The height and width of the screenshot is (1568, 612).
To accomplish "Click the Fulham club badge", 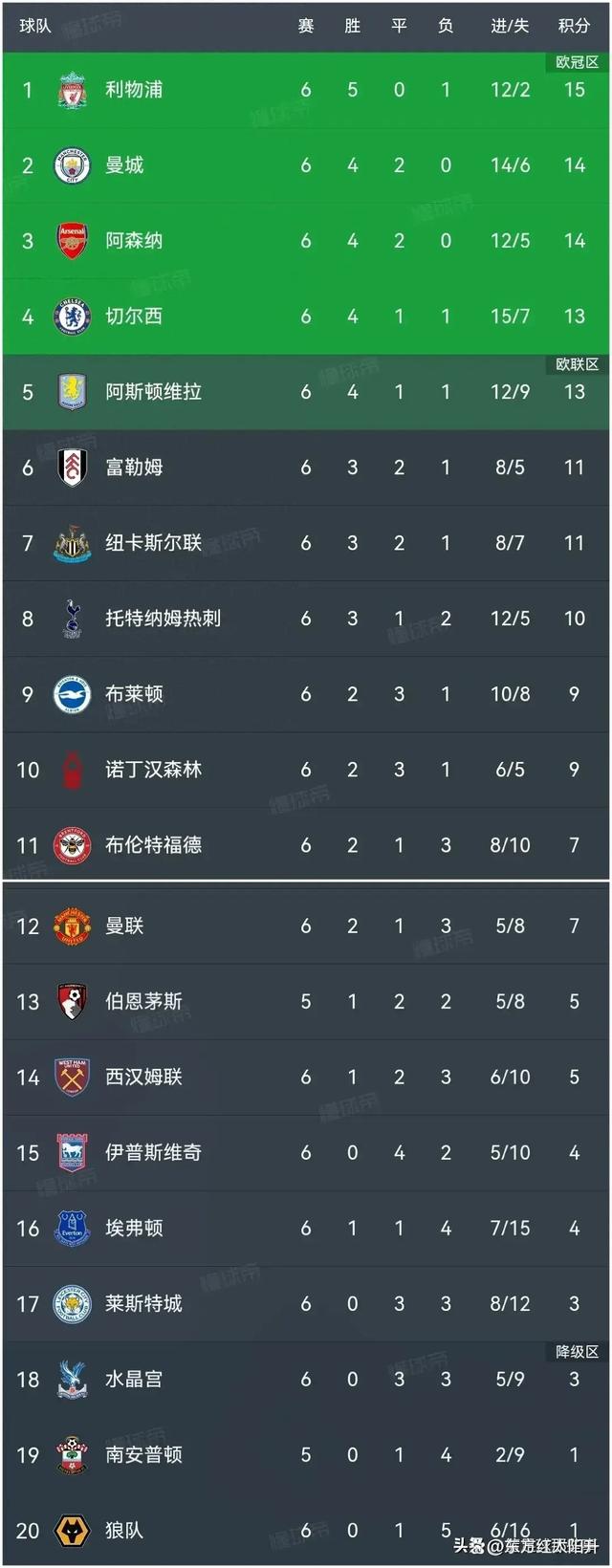I will pyautogui.click(x=72, y=468).
